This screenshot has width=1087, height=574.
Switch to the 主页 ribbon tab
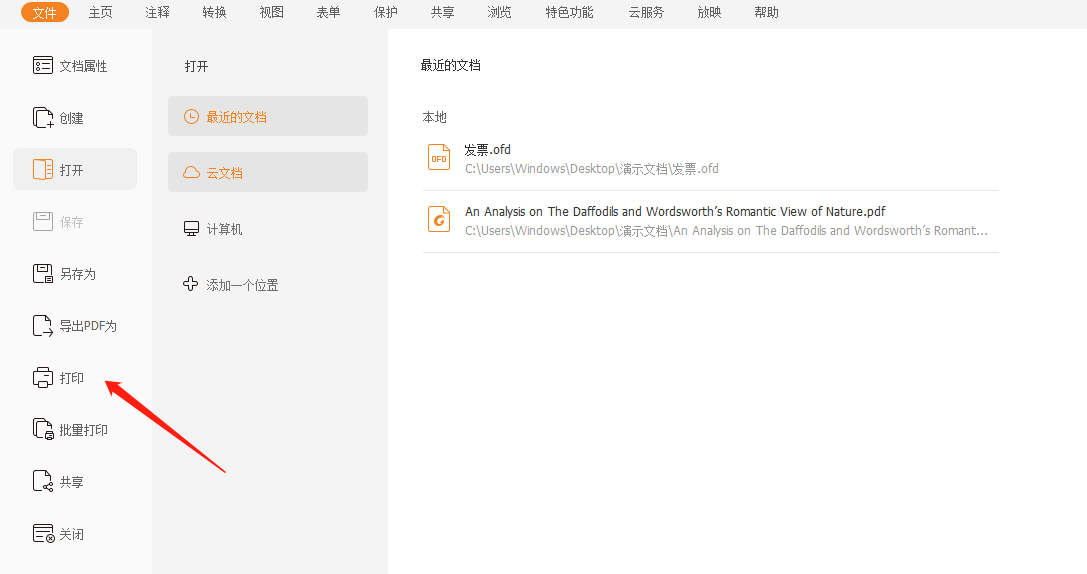100,12
